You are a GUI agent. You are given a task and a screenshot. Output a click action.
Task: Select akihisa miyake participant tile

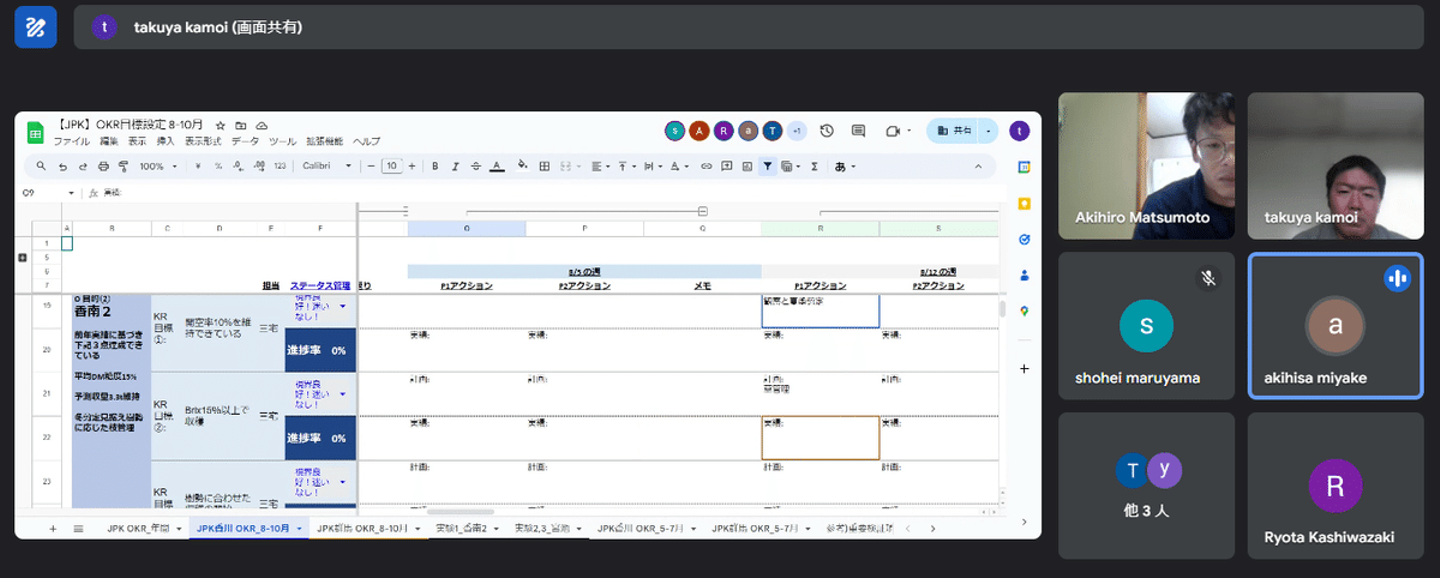1334,325
